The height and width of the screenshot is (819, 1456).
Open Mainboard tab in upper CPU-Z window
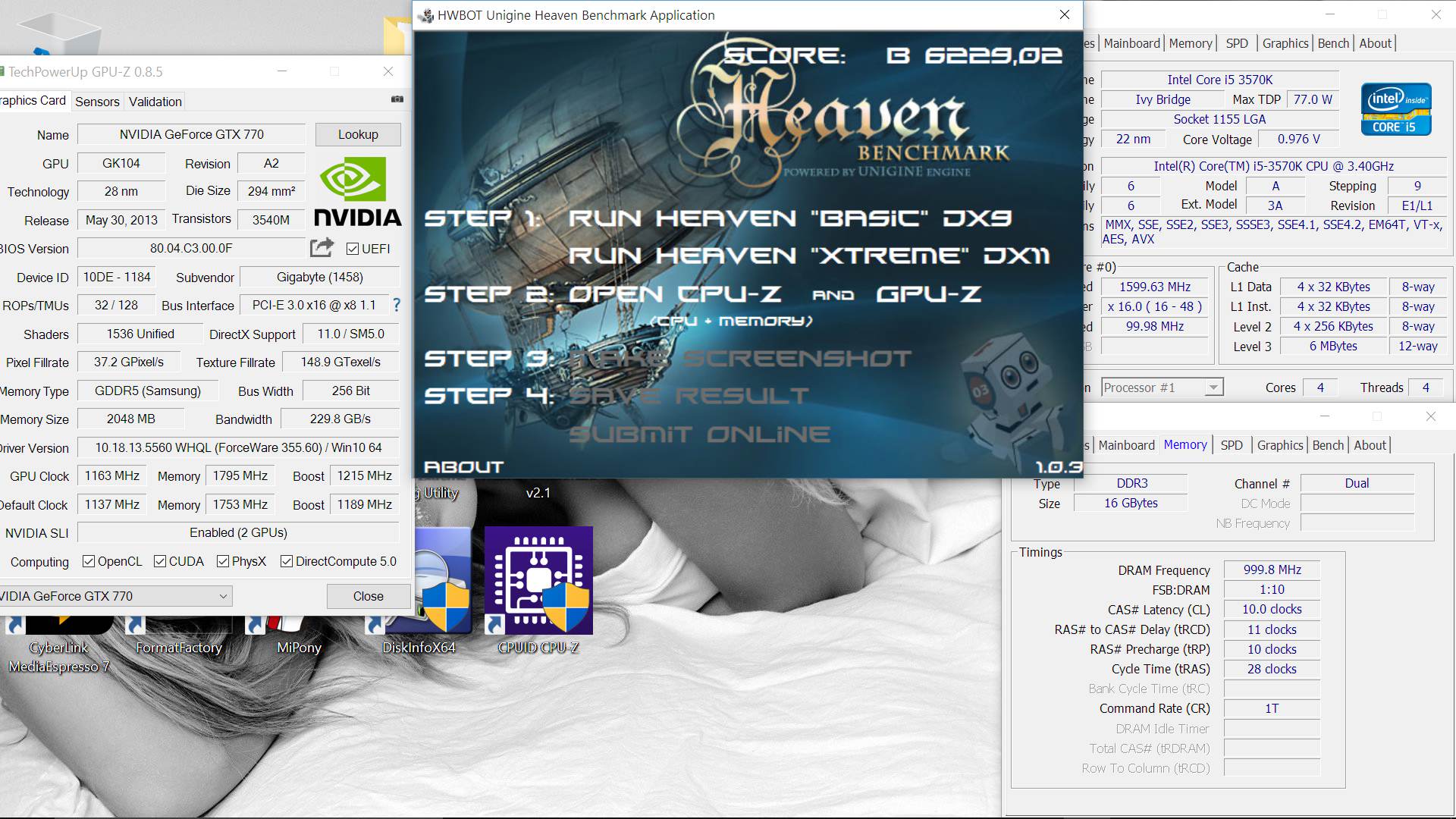click(1131, 43)
